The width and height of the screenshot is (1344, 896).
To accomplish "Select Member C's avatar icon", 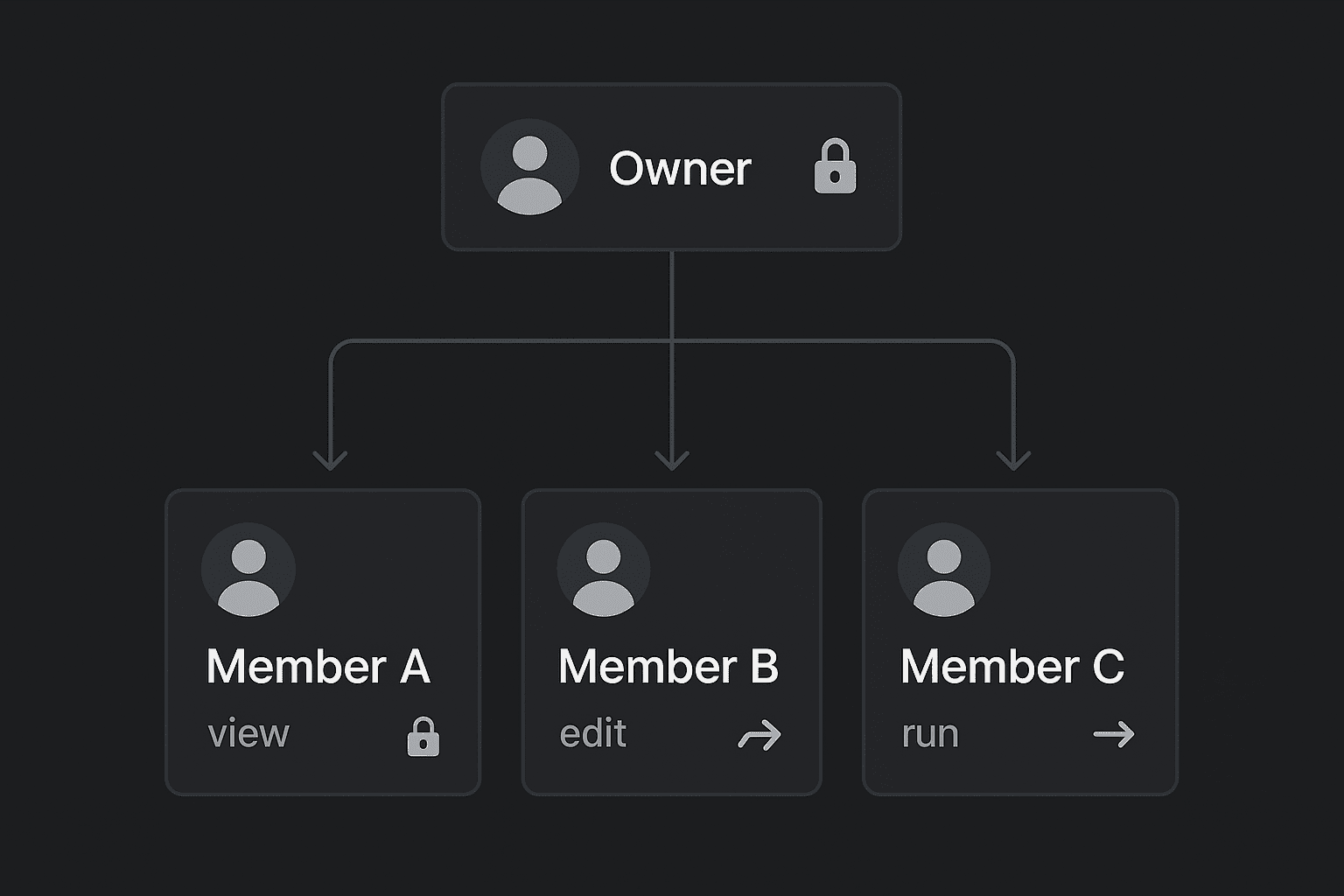I will pyautogui.click(x=944, y=570).
